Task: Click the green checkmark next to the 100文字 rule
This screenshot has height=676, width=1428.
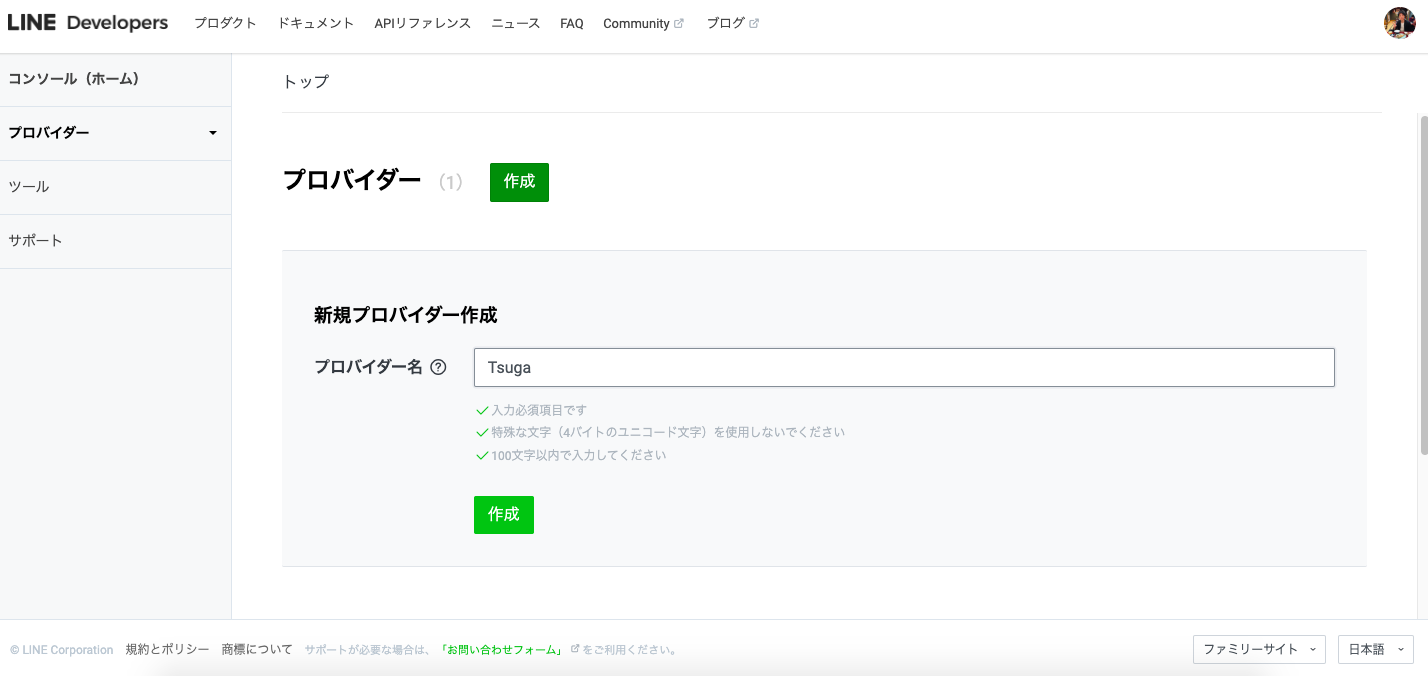Action: tap(481, 455)
